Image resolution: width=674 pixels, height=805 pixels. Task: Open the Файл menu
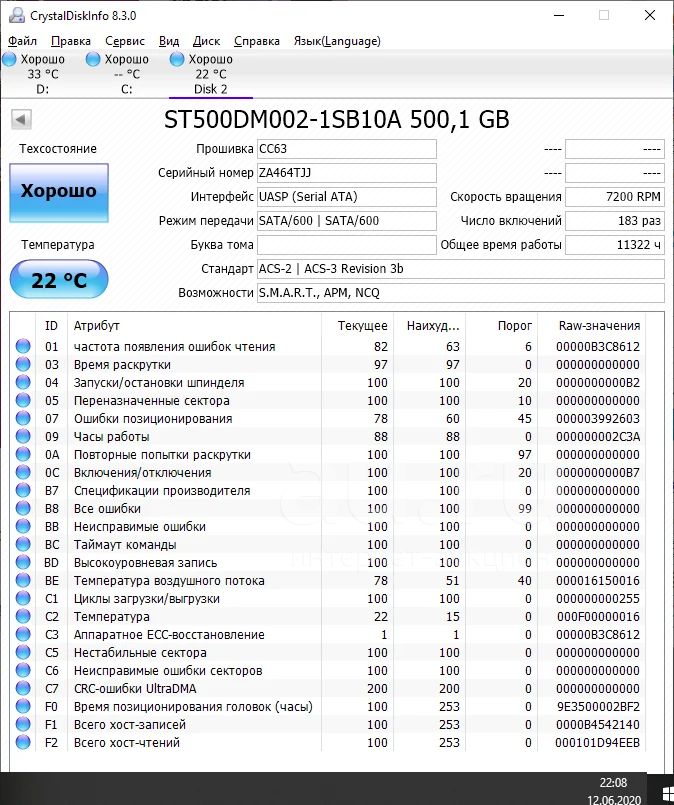pos(23,41)
